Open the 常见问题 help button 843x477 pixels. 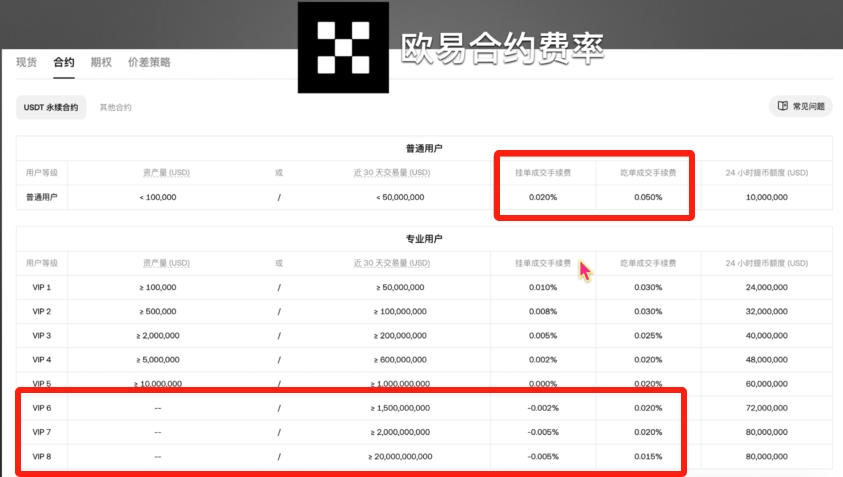801,106
